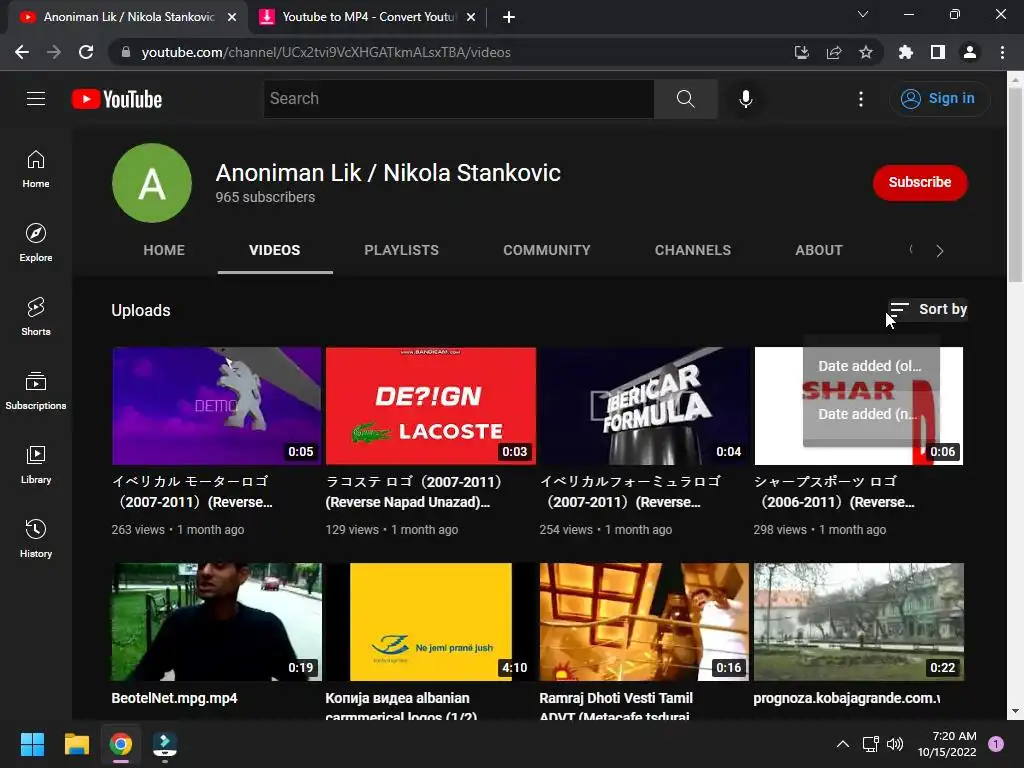The image size is (1024, 768).
Task: Open Chrome extensions puzzle icon
Action: (905, 52)
